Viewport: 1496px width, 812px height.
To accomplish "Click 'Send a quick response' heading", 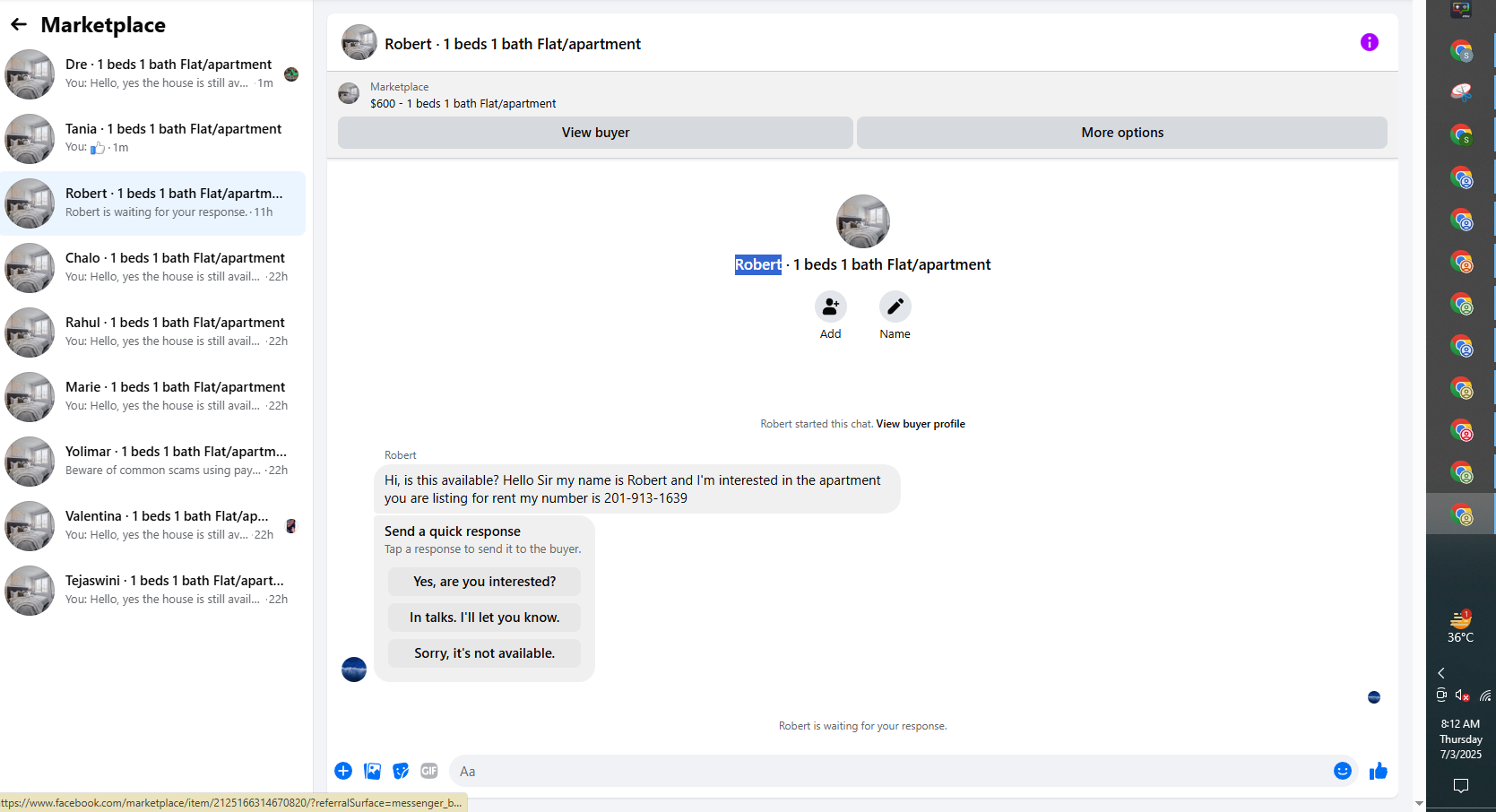I will pos(453,531).
